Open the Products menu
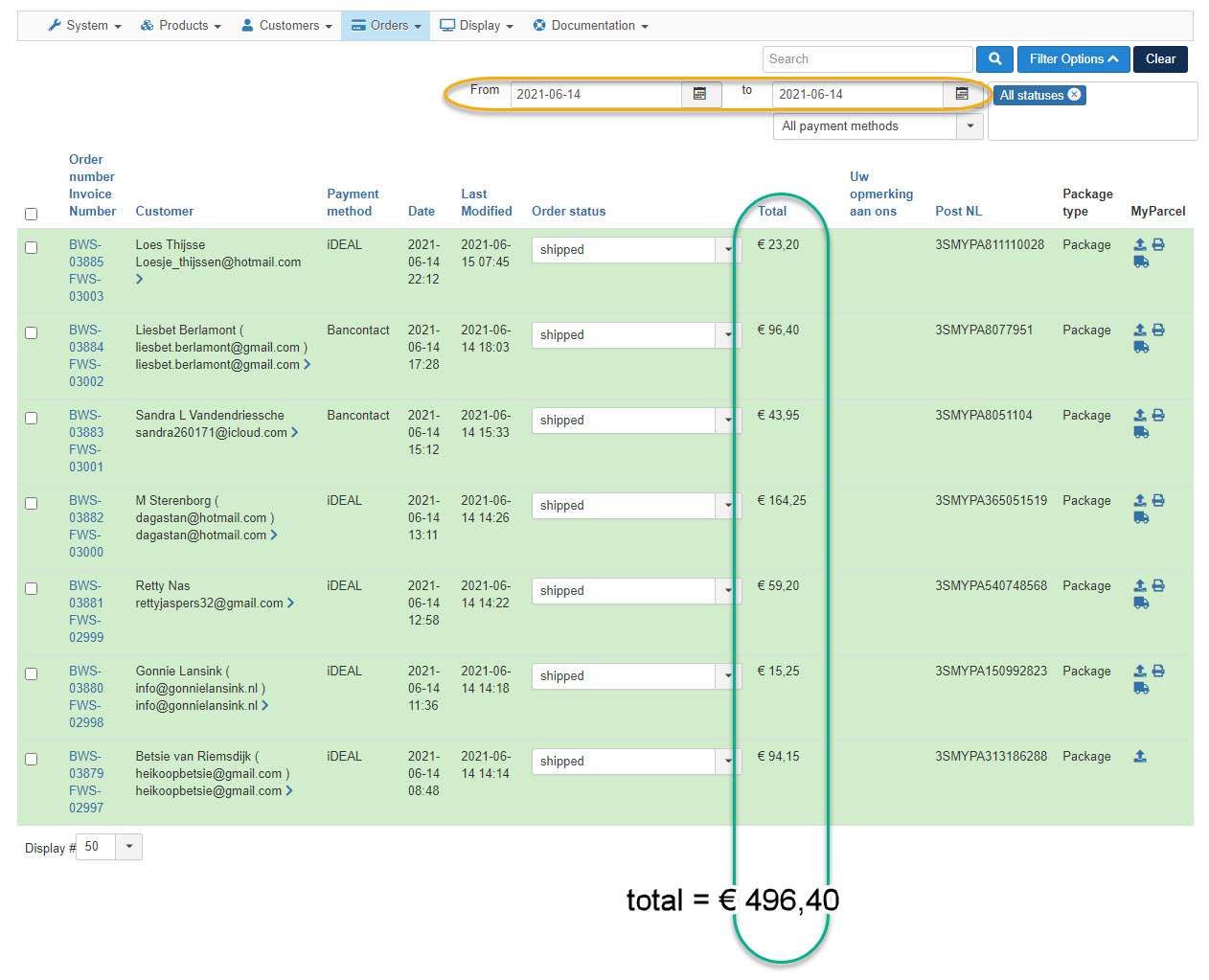This screenshot has height=980, width=1209. pos(181,26)
